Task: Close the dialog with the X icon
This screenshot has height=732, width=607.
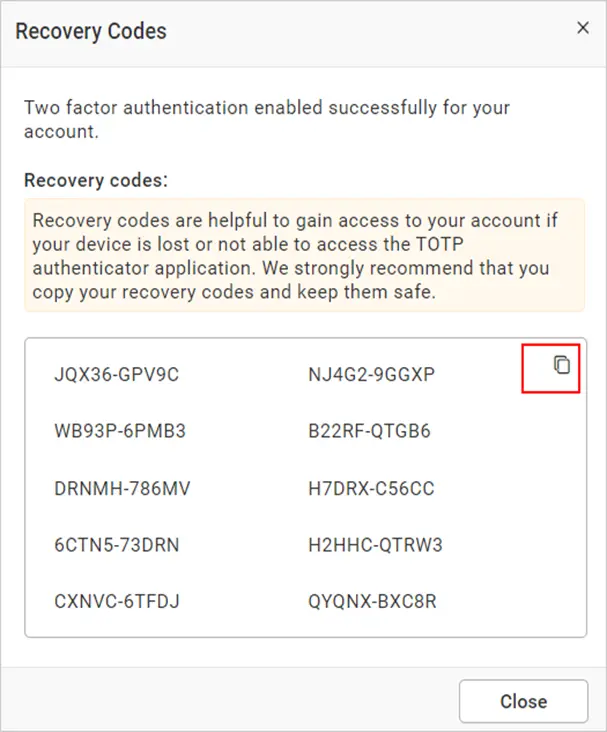Action: pos(583,28)
